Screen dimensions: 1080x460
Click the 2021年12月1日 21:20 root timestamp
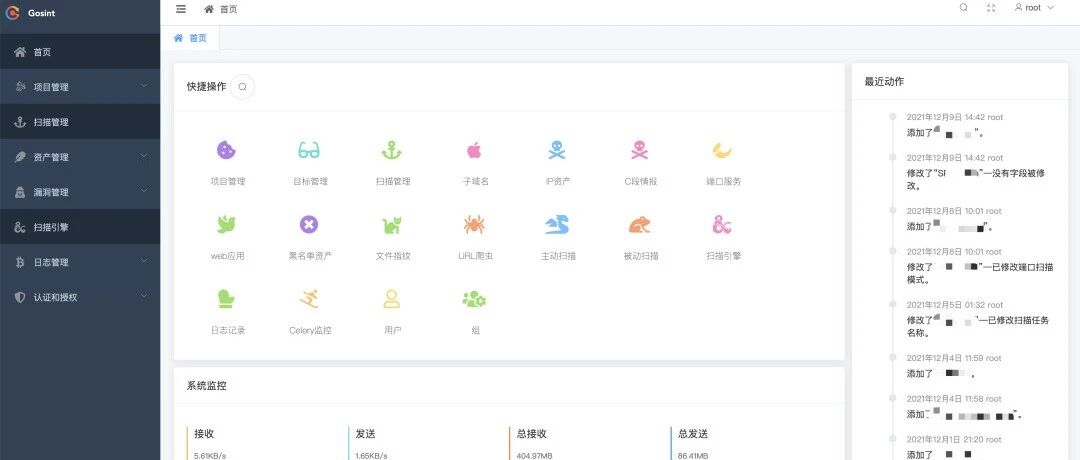(x=954, y=439)
